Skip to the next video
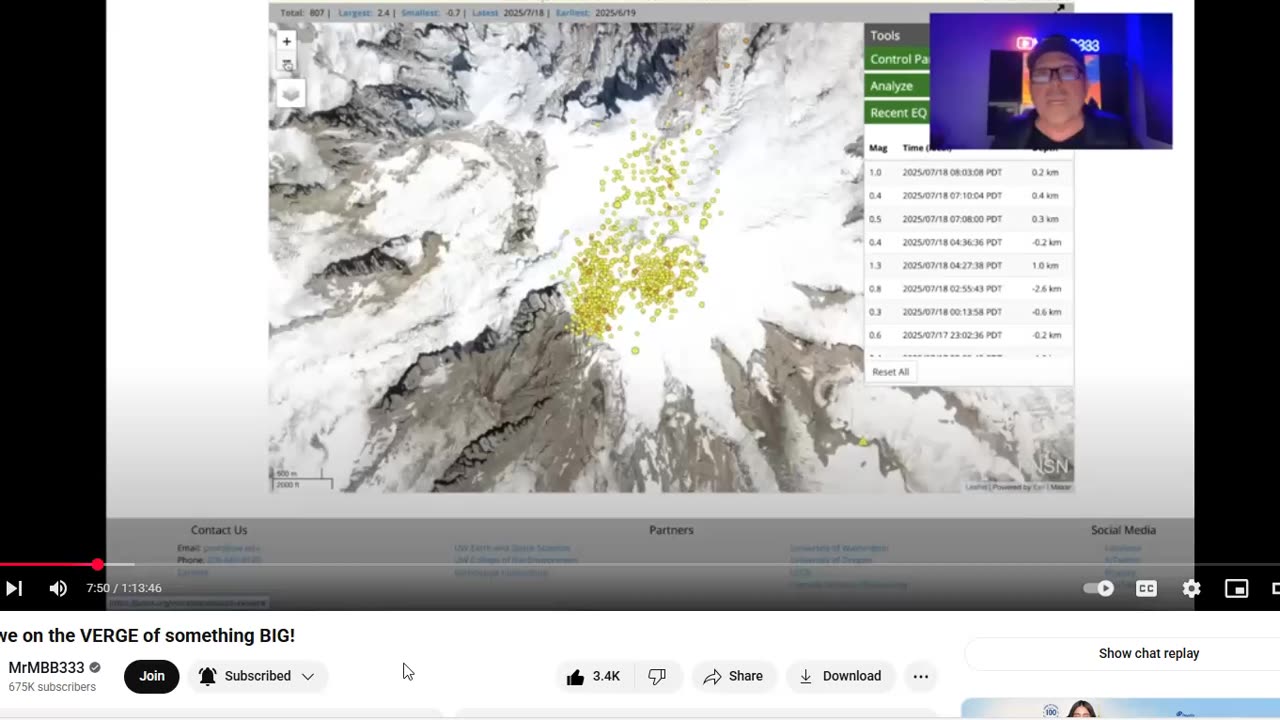The image size is (1280, 720). tap(13, 588)
